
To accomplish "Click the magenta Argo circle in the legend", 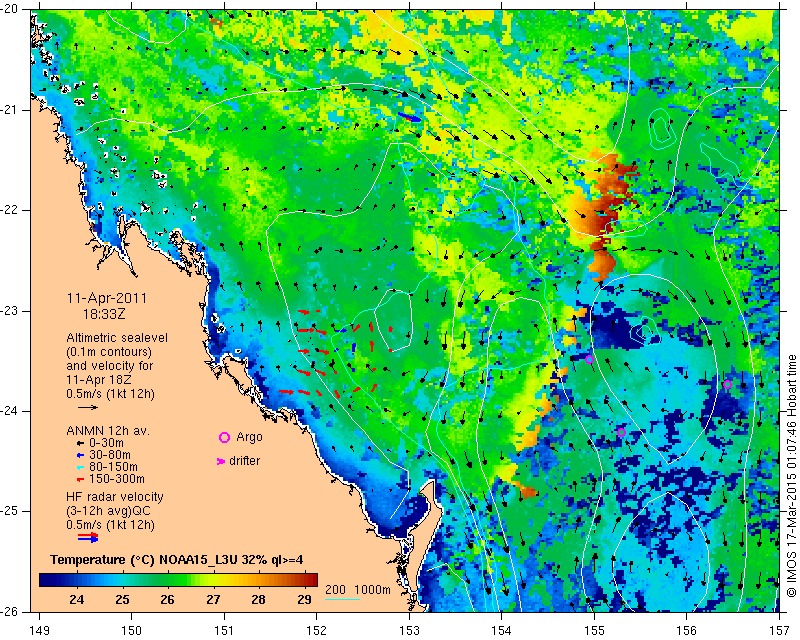I will 224,437.
